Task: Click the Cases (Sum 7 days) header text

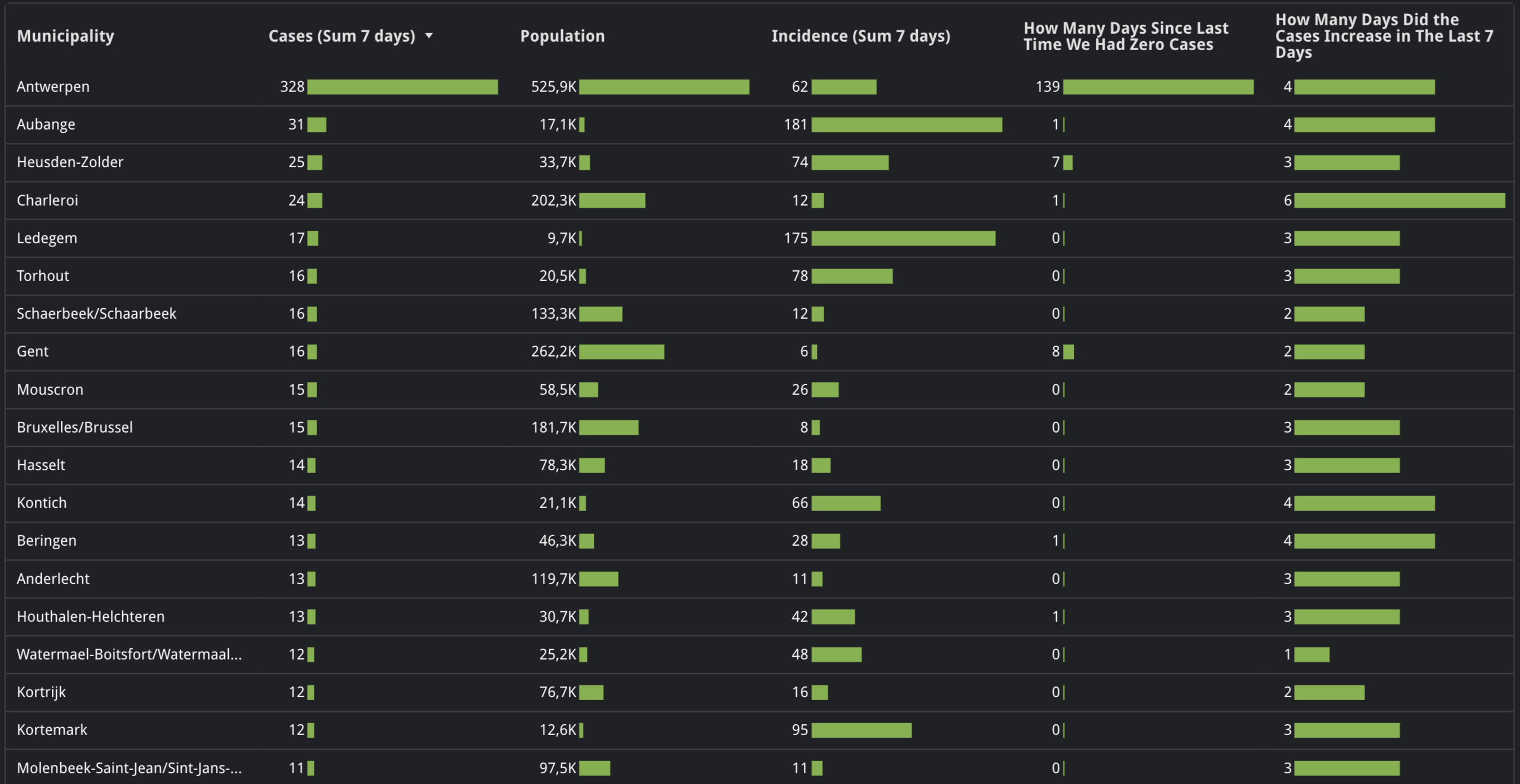Action: (341, 36)
